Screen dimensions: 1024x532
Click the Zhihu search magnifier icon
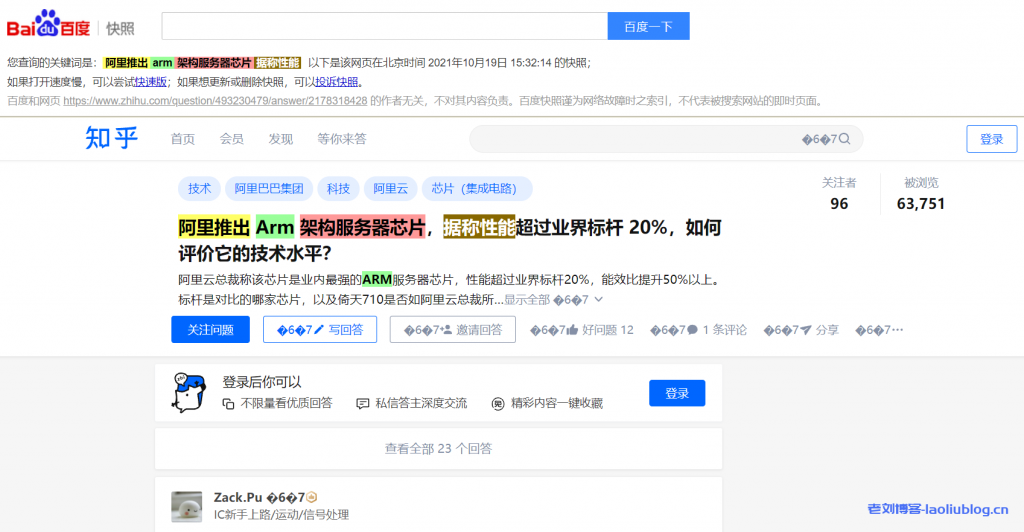click(x=844, y=139)
